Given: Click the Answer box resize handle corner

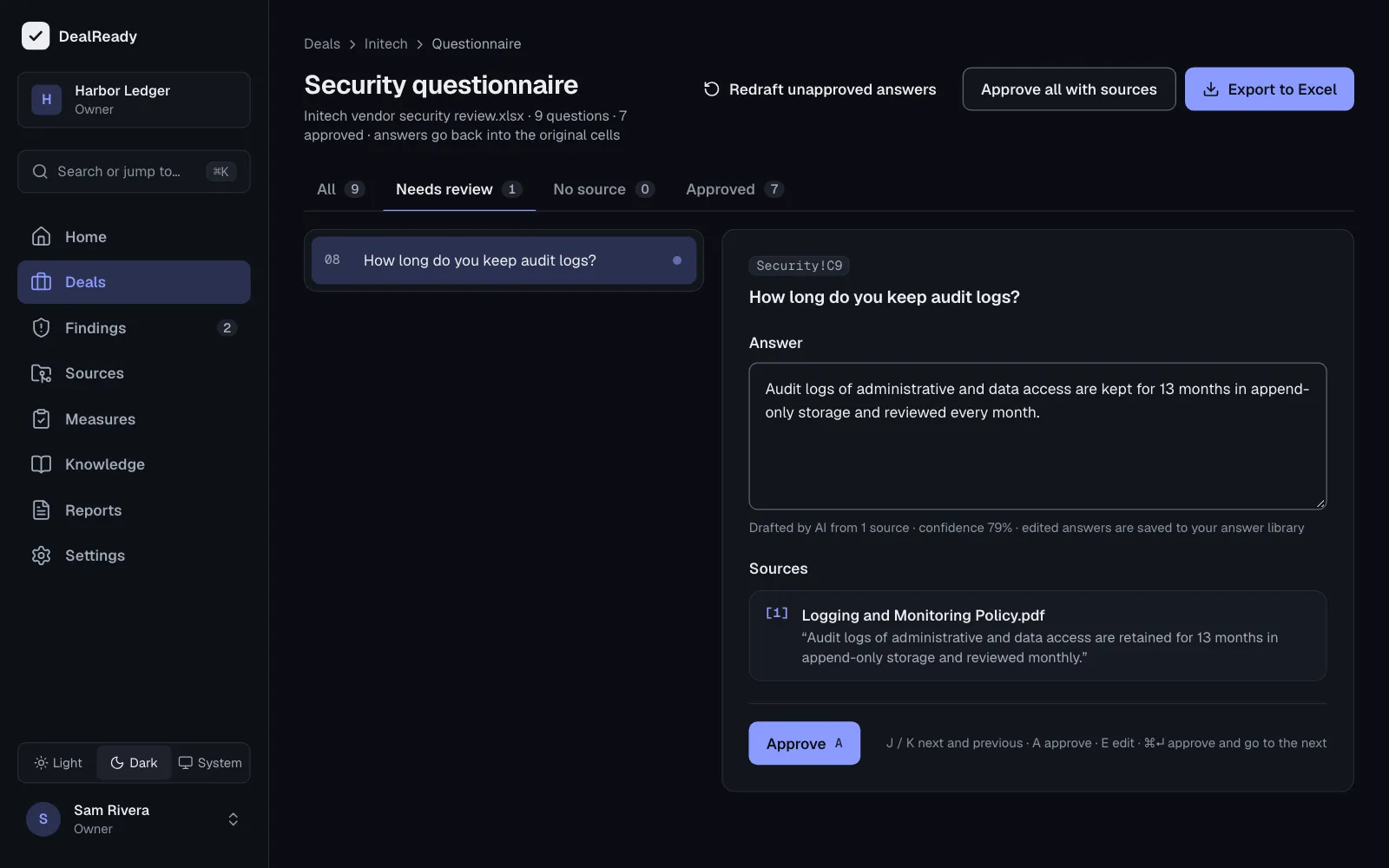Looking at the screenshot, I should pos(1320,503).
